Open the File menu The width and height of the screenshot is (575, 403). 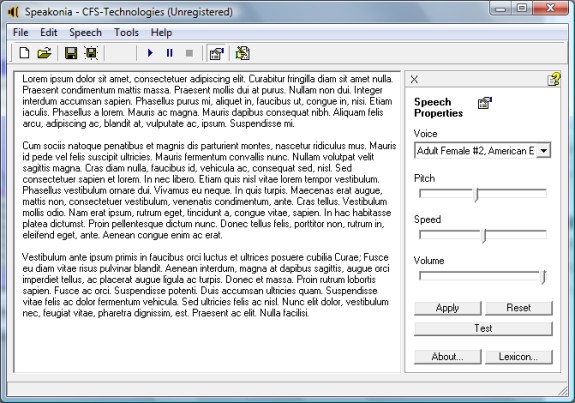tap(21, 33)
